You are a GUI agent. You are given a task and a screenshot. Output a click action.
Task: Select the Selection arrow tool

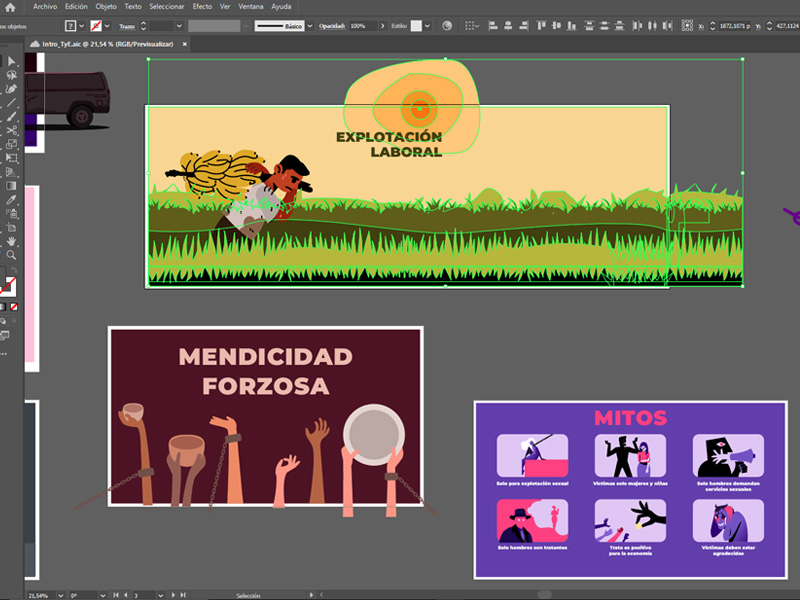click(x=11, y=62)
